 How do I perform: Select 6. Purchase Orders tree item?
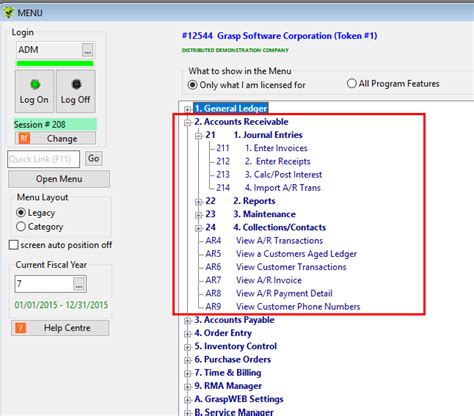tap(233, 359)
